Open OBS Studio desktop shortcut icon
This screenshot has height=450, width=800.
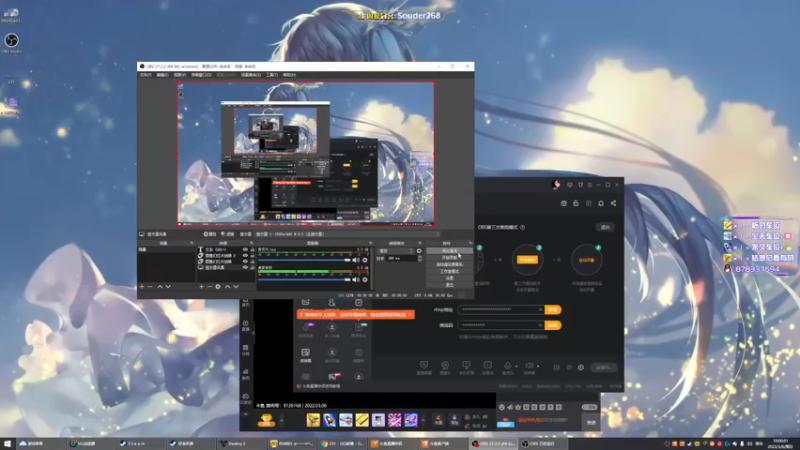(x=11, y=43)
